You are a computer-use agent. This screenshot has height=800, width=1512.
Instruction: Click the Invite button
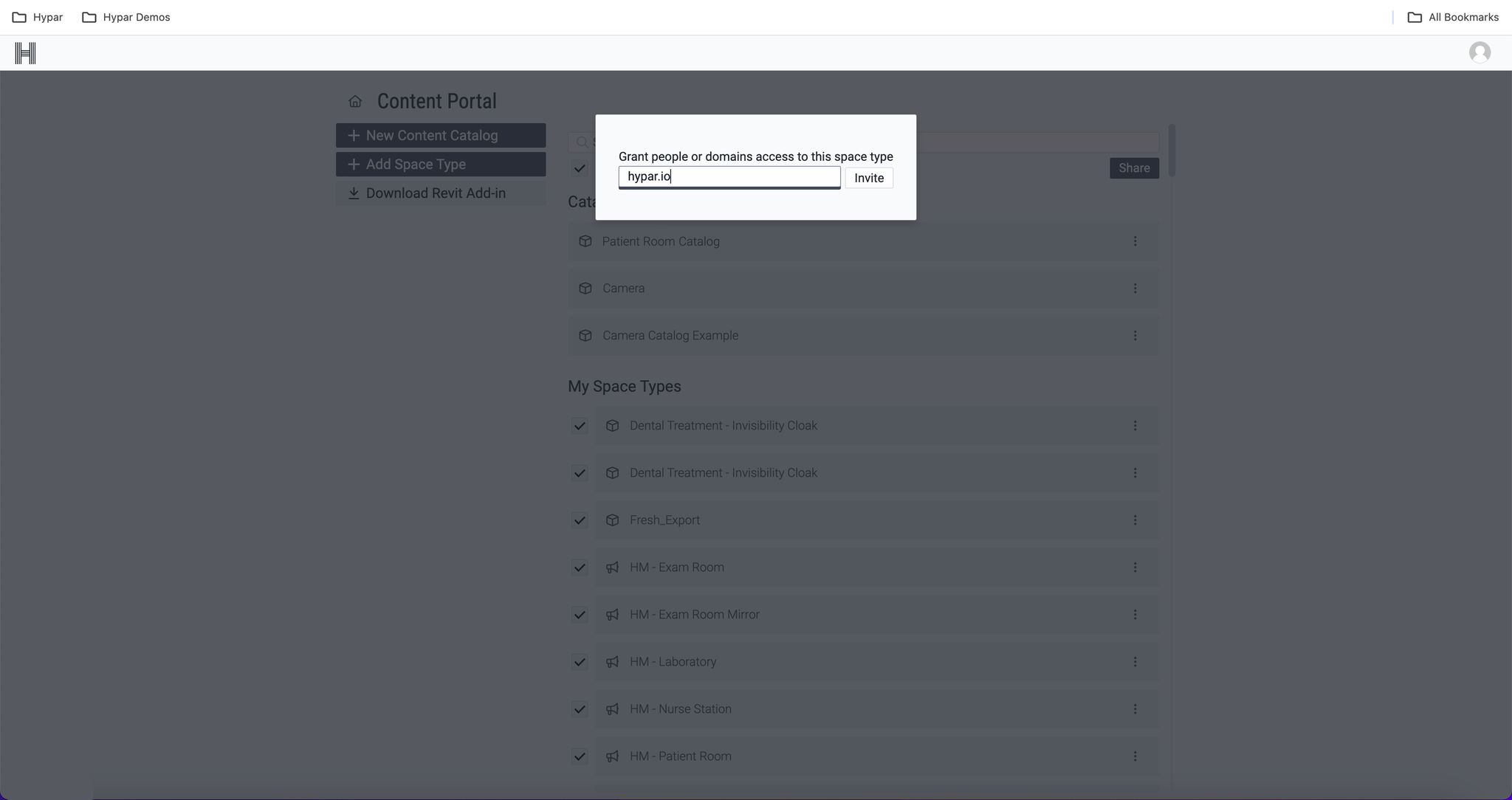[x=868, y=178]
